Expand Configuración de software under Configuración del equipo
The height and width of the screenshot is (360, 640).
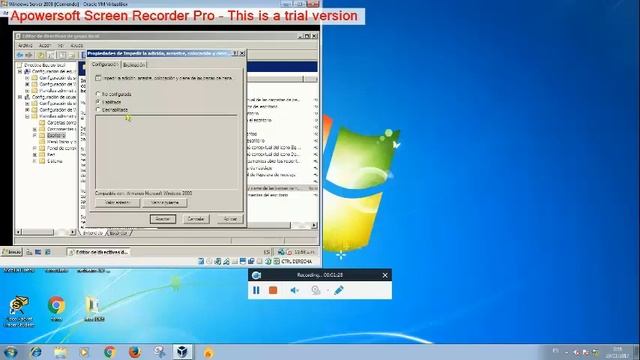[27, 78]
